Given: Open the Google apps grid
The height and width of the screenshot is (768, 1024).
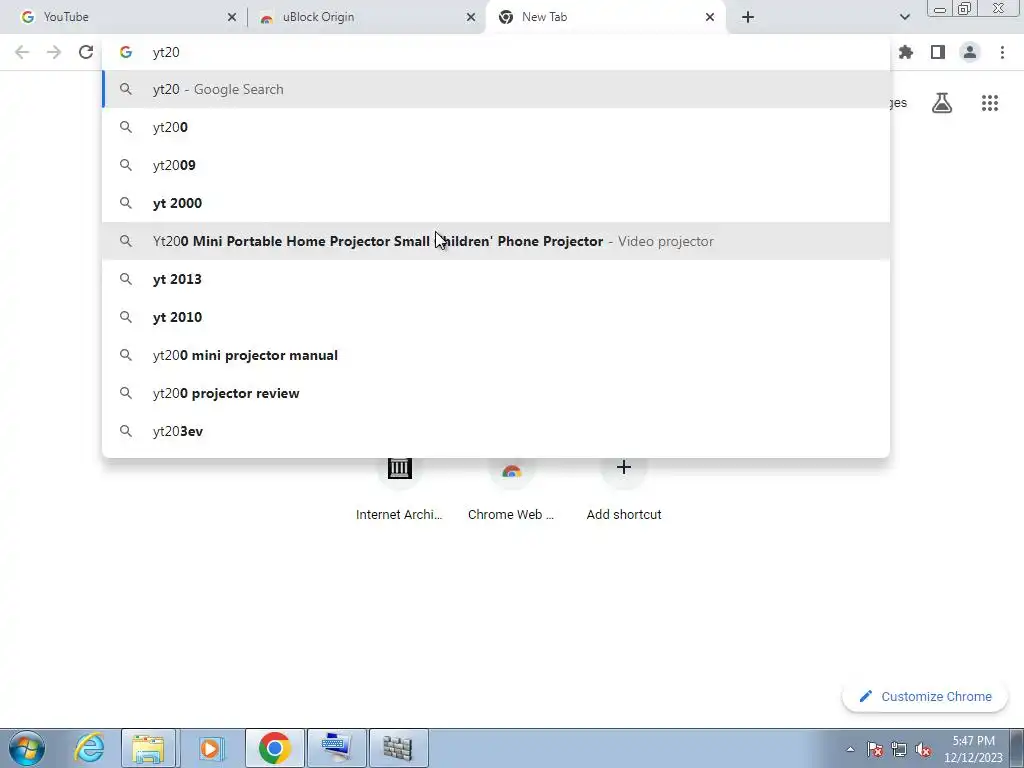Looking at the screenshot, I should tap(990, 103).
